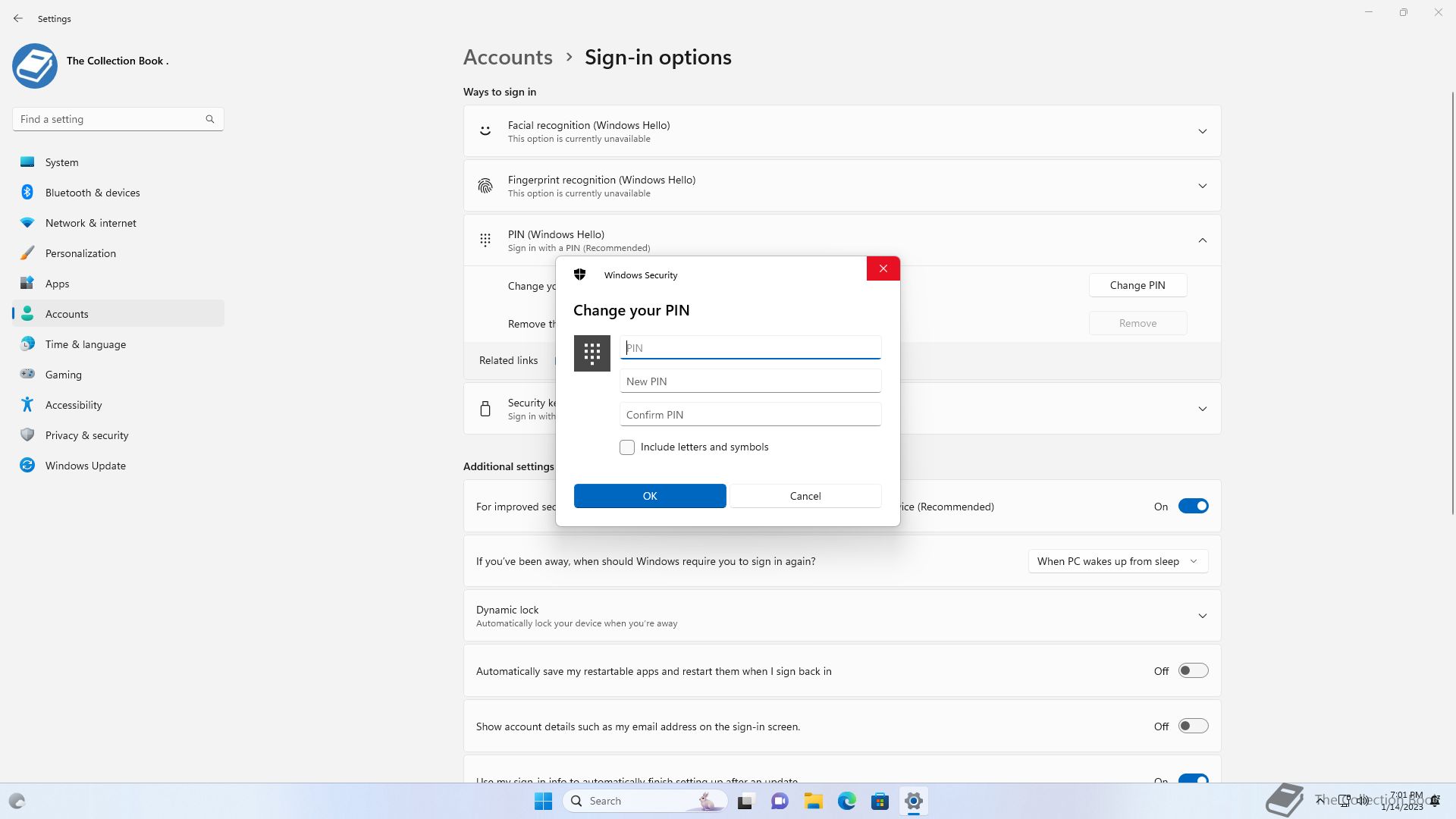
Task: Toggle automatically save restartable apps switch
Action: pos(1193,670)
